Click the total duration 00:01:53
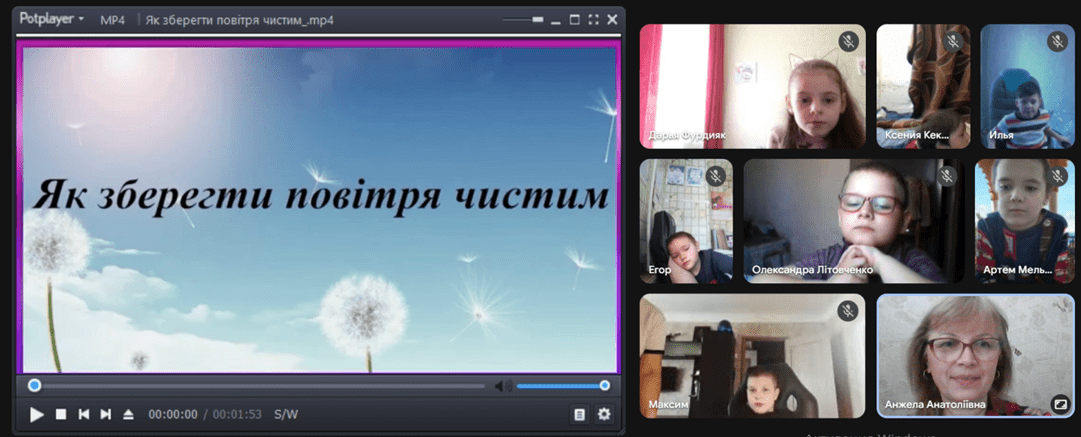Viewport: 1081px width, 437px height. (237, 415)
